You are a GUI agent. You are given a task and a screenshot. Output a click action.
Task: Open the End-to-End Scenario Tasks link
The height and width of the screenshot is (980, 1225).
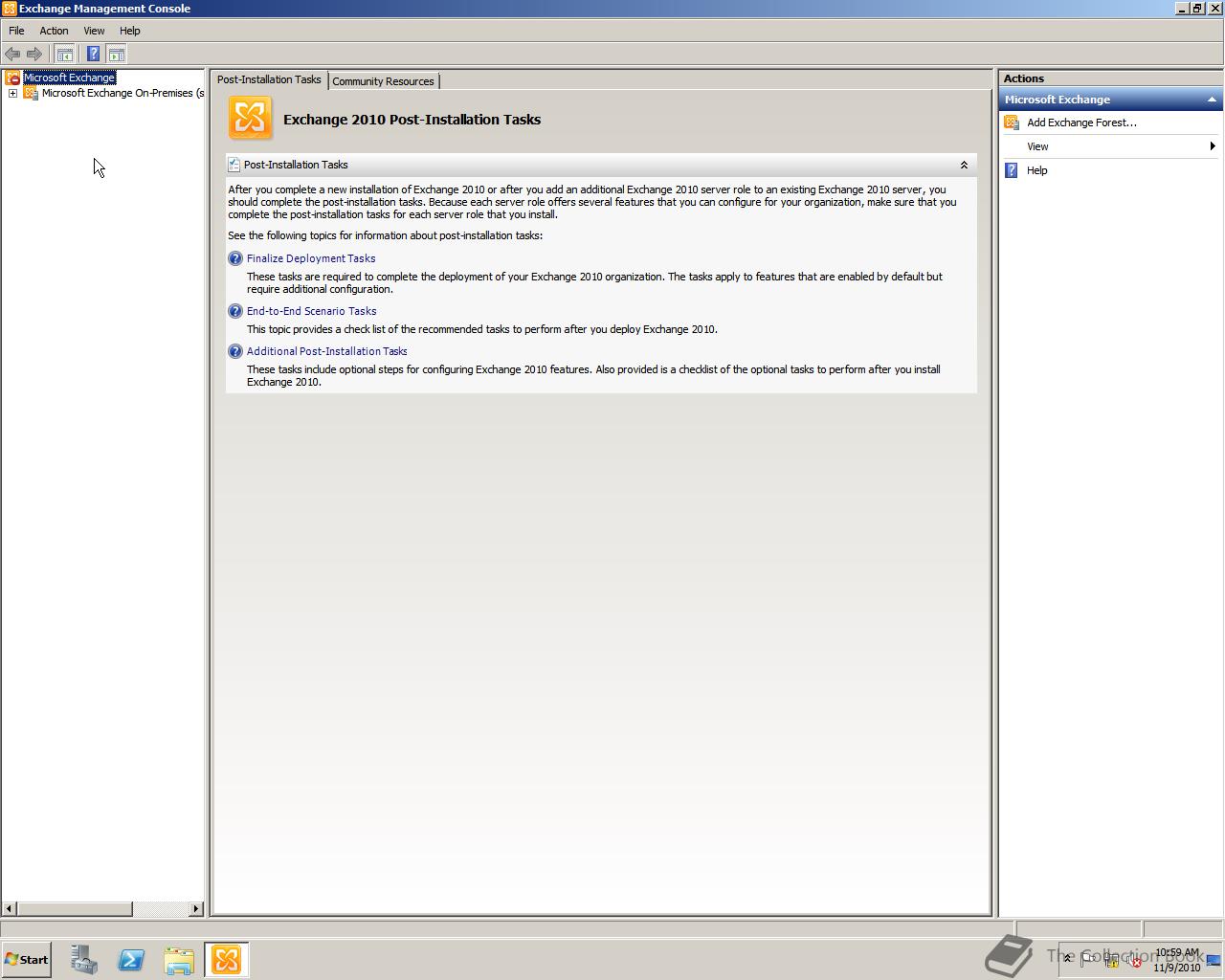tap(312, 311)
